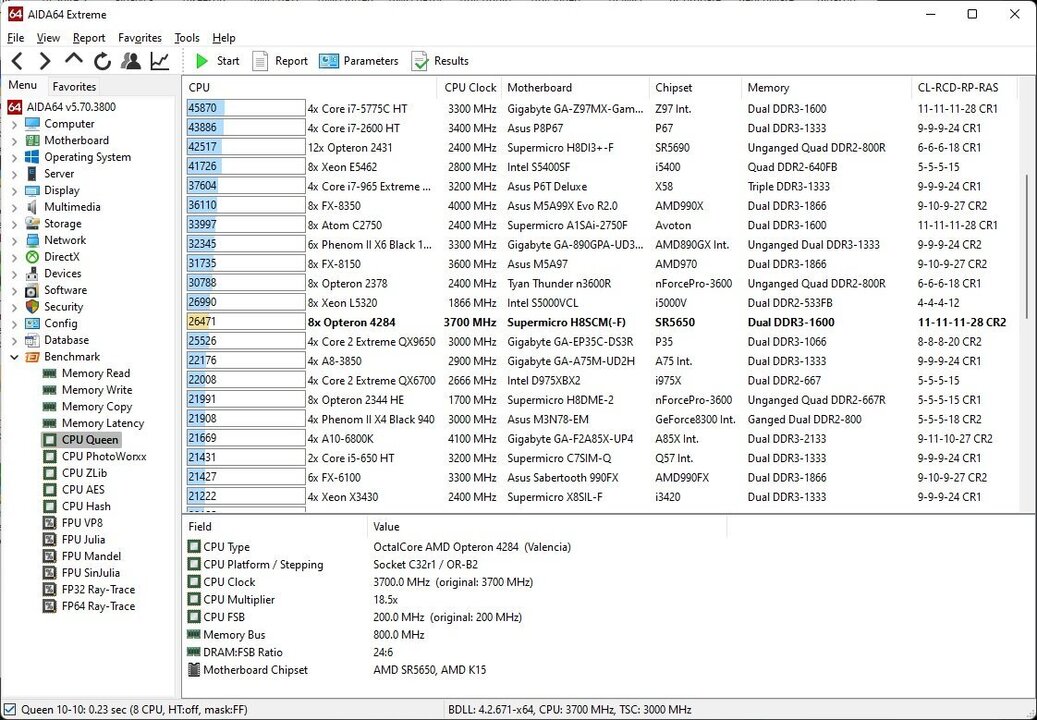Screen dimensions: 1037x720
Task: Click the Report button
Action: point(280,60)
